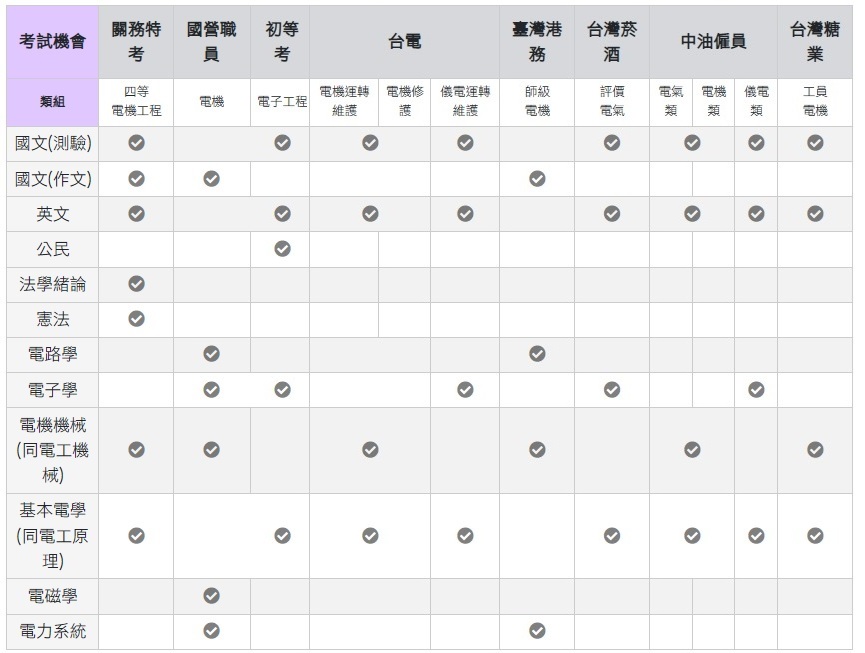Select the 臺灣港務 column header

tap(537, 42)
